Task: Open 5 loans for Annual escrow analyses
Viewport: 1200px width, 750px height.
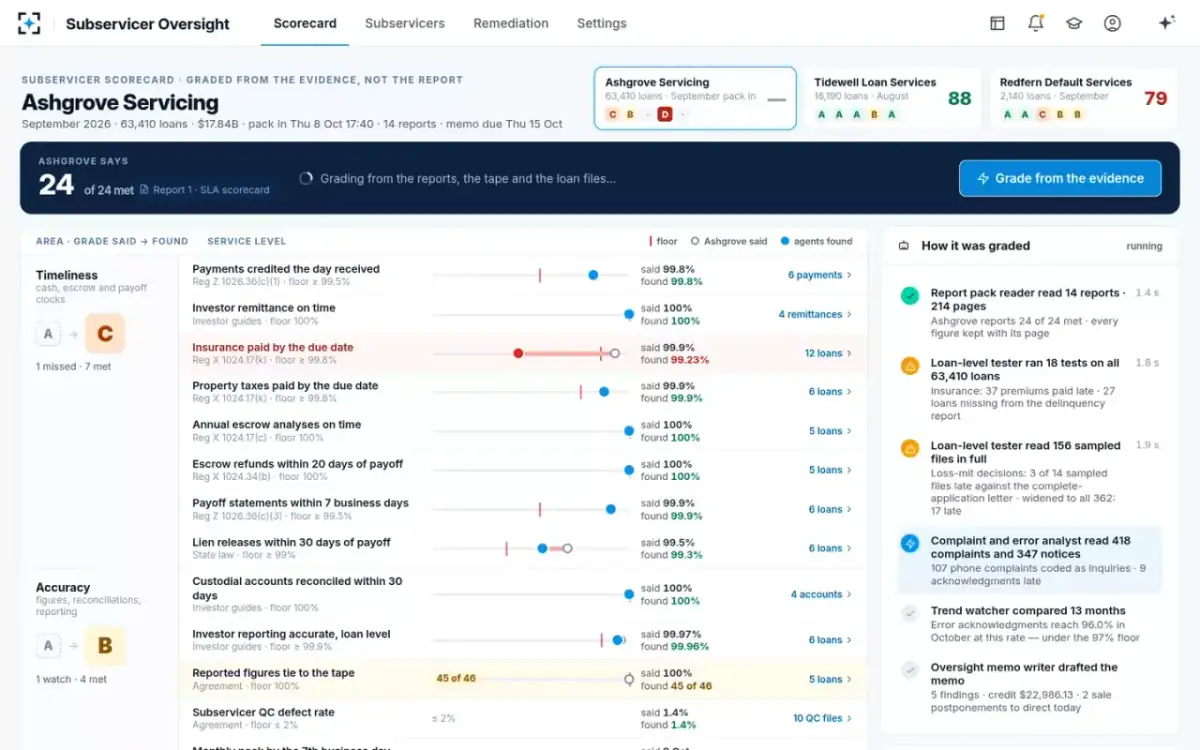Action: tap(830, 431)
